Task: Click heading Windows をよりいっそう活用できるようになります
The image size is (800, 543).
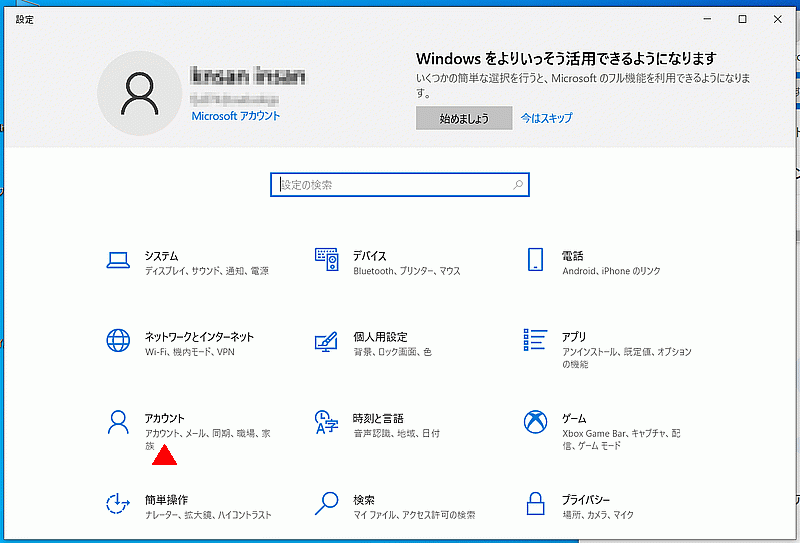Action: (566, 59)
